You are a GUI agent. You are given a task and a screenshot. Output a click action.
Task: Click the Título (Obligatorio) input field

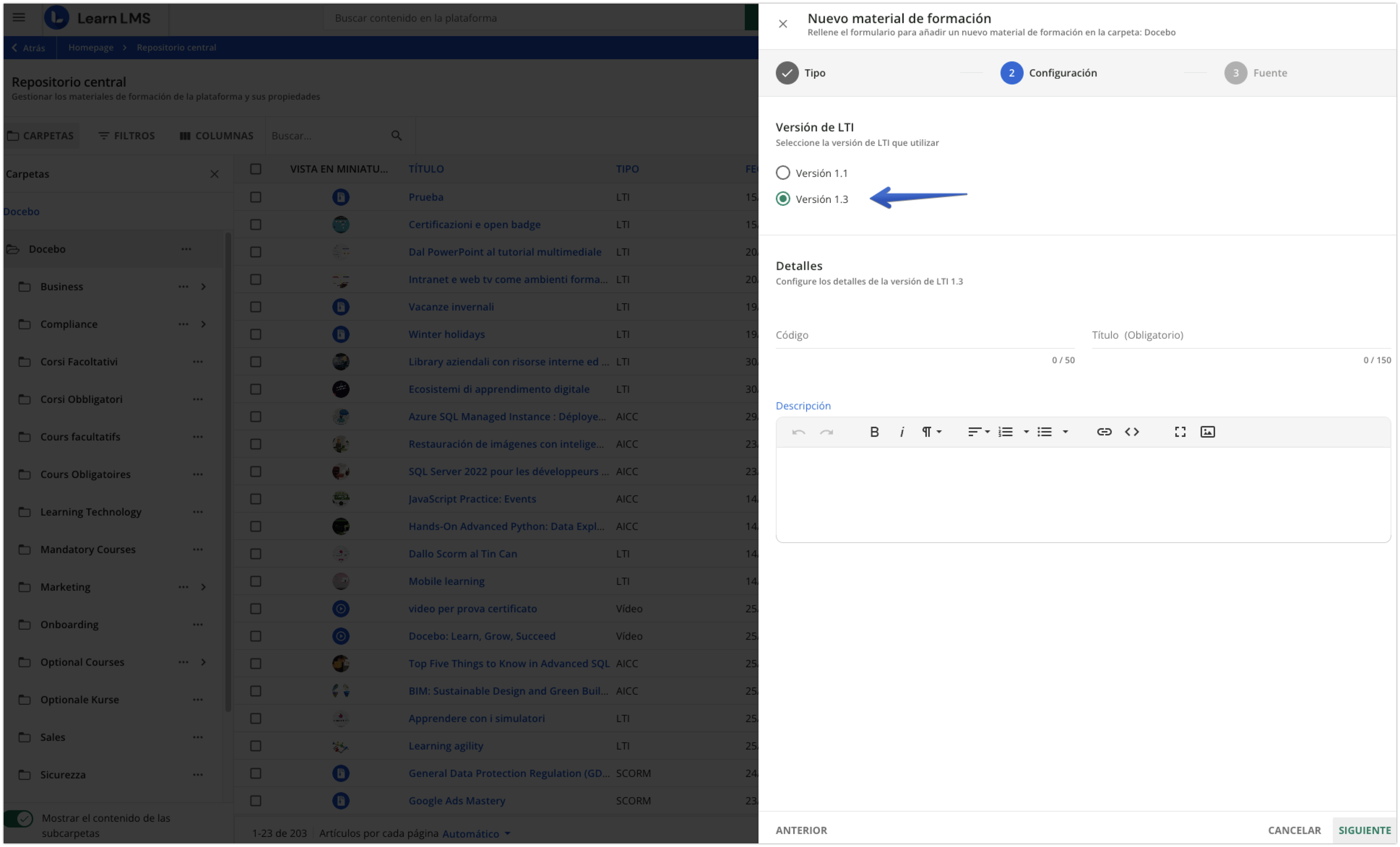point(1241,335)
